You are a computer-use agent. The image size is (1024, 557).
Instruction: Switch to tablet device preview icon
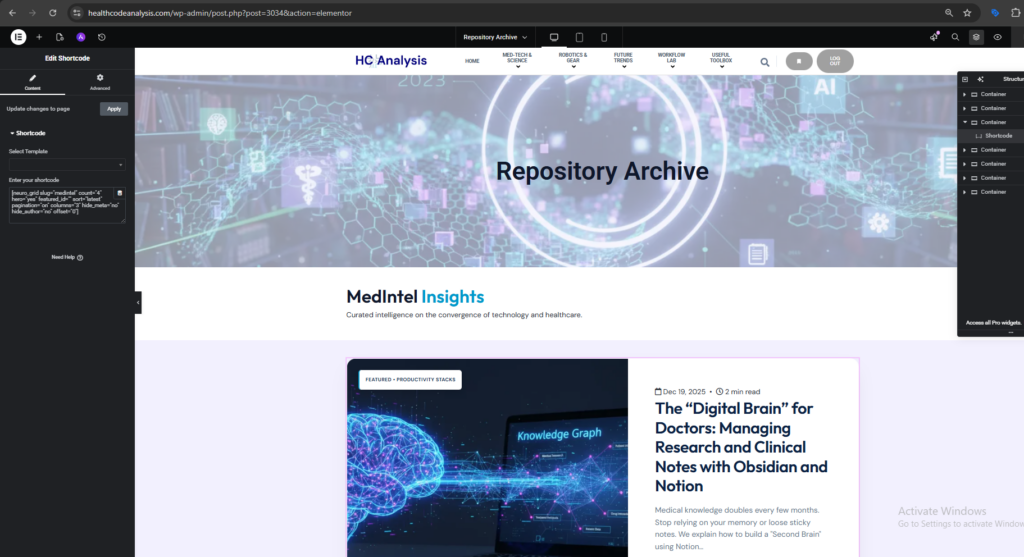579,37
